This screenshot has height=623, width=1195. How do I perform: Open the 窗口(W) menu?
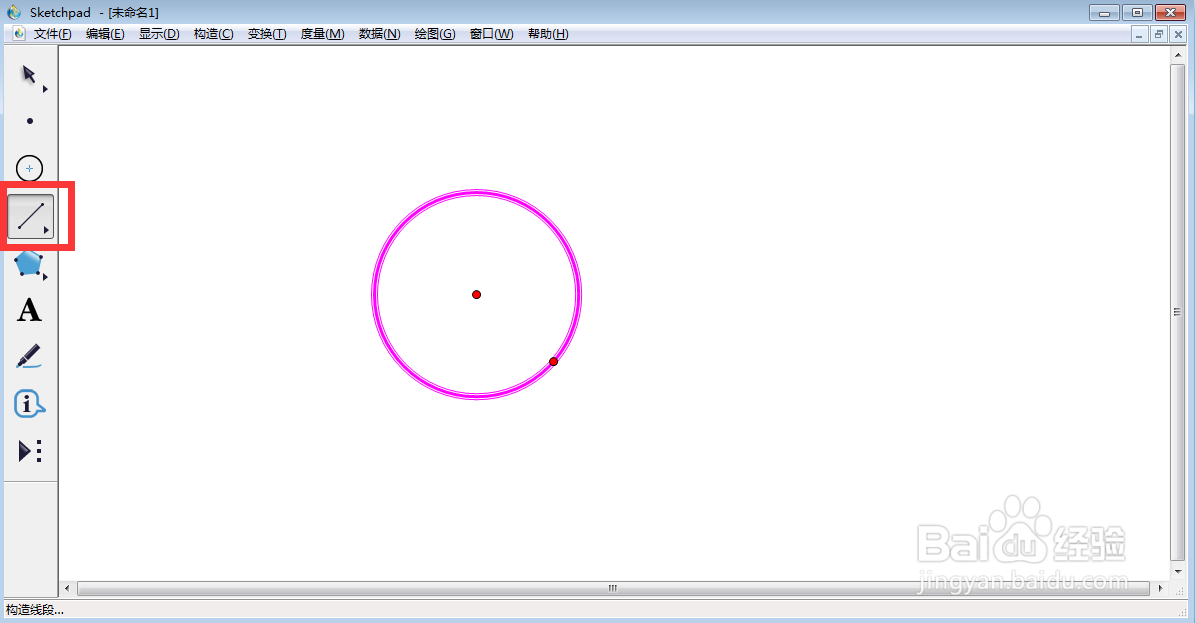pyautogui.click(x=492, y=34)
